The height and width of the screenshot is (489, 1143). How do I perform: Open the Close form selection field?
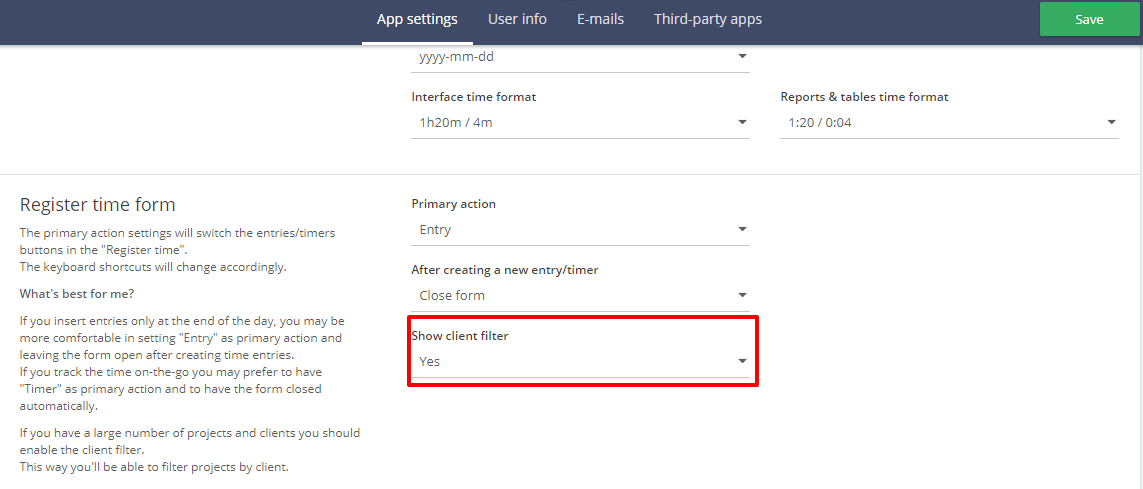click(x=580, y=295)
